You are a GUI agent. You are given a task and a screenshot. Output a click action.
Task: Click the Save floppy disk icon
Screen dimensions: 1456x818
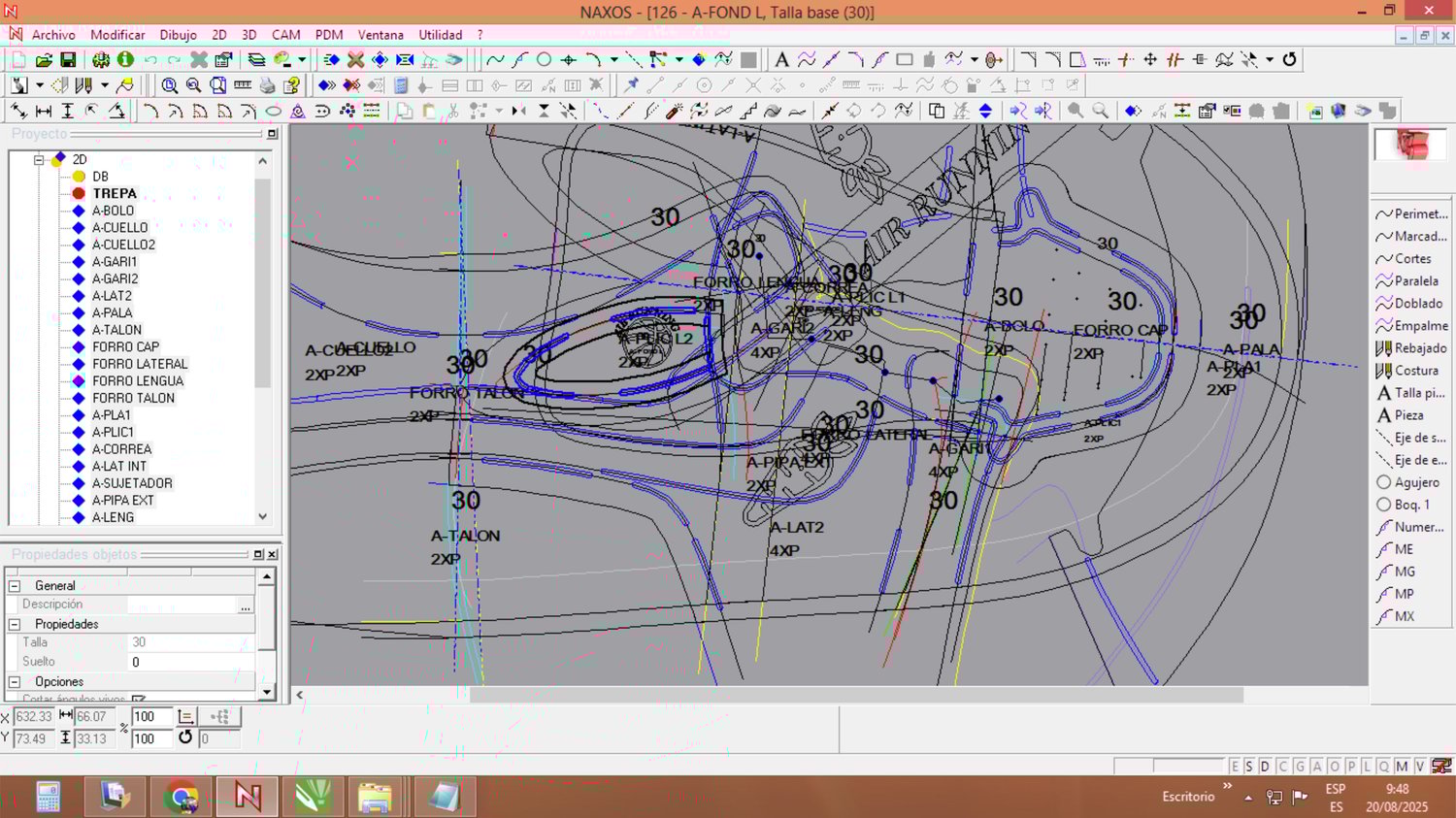tap(68, 60)
